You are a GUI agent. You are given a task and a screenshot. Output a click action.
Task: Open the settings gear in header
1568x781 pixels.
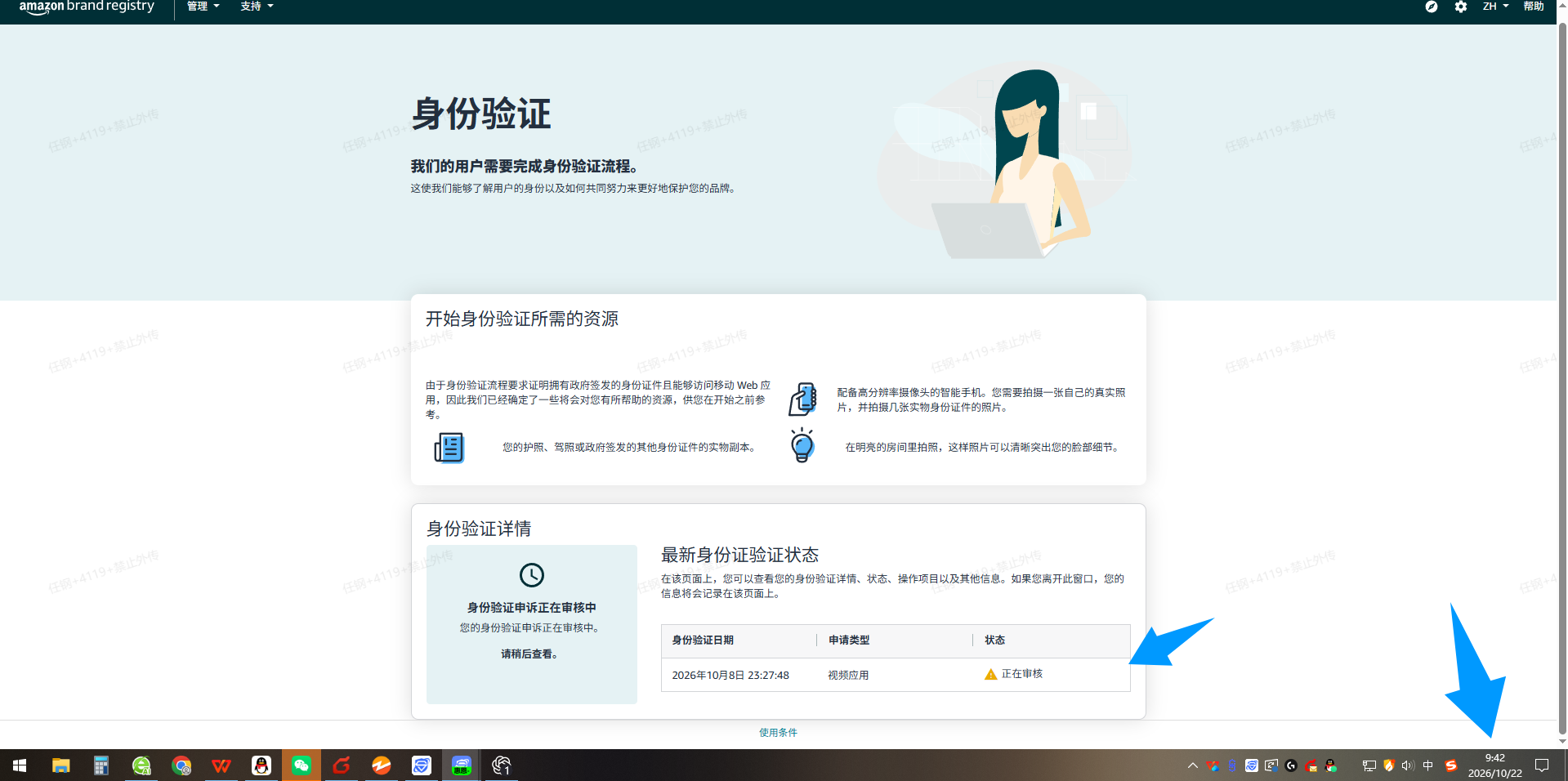[x=1461, y=7]
